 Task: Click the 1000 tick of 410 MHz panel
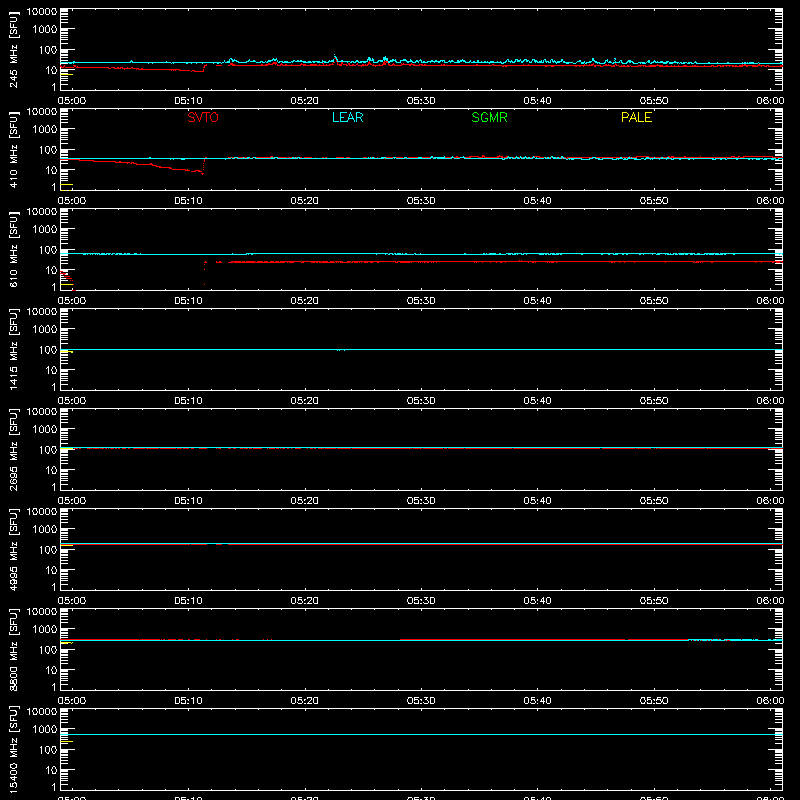pyautogui.click(x=45, y=129)
